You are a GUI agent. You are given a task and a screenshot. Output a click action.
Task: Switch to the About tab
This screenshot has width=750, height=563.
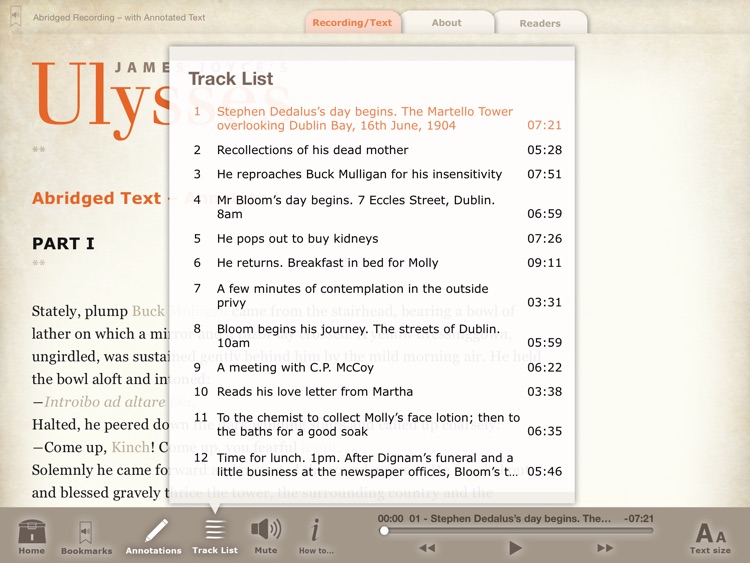click(x=447, y=22)
